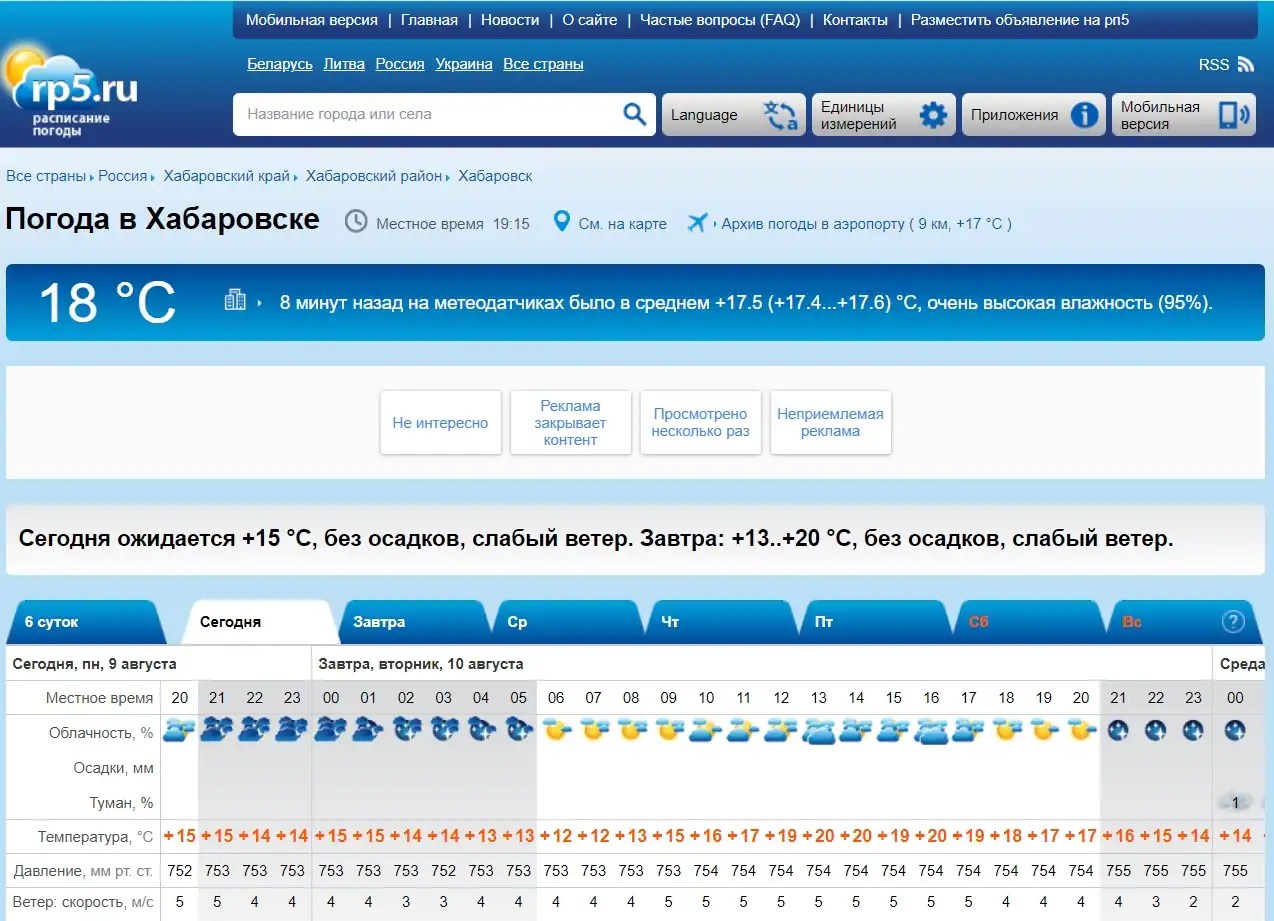Click the moon icon at tomorrow 21
Image resolution: width=1274 pixels, height=921 pixels.
coord(1118,731)
